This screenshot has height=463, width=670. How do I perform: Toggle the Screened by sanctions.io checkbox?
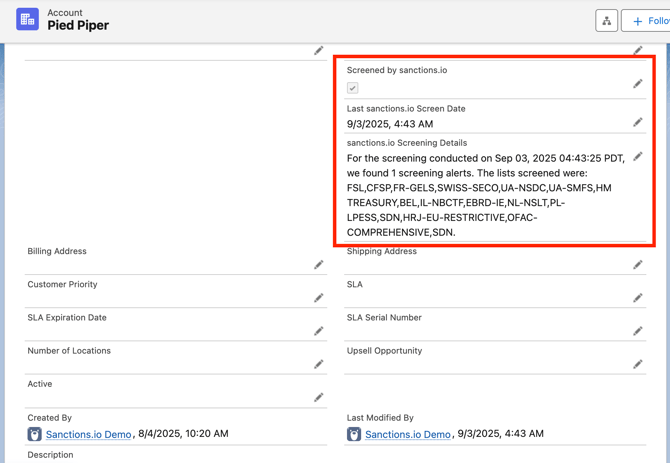pyautogui.click(x=353, y=88)
